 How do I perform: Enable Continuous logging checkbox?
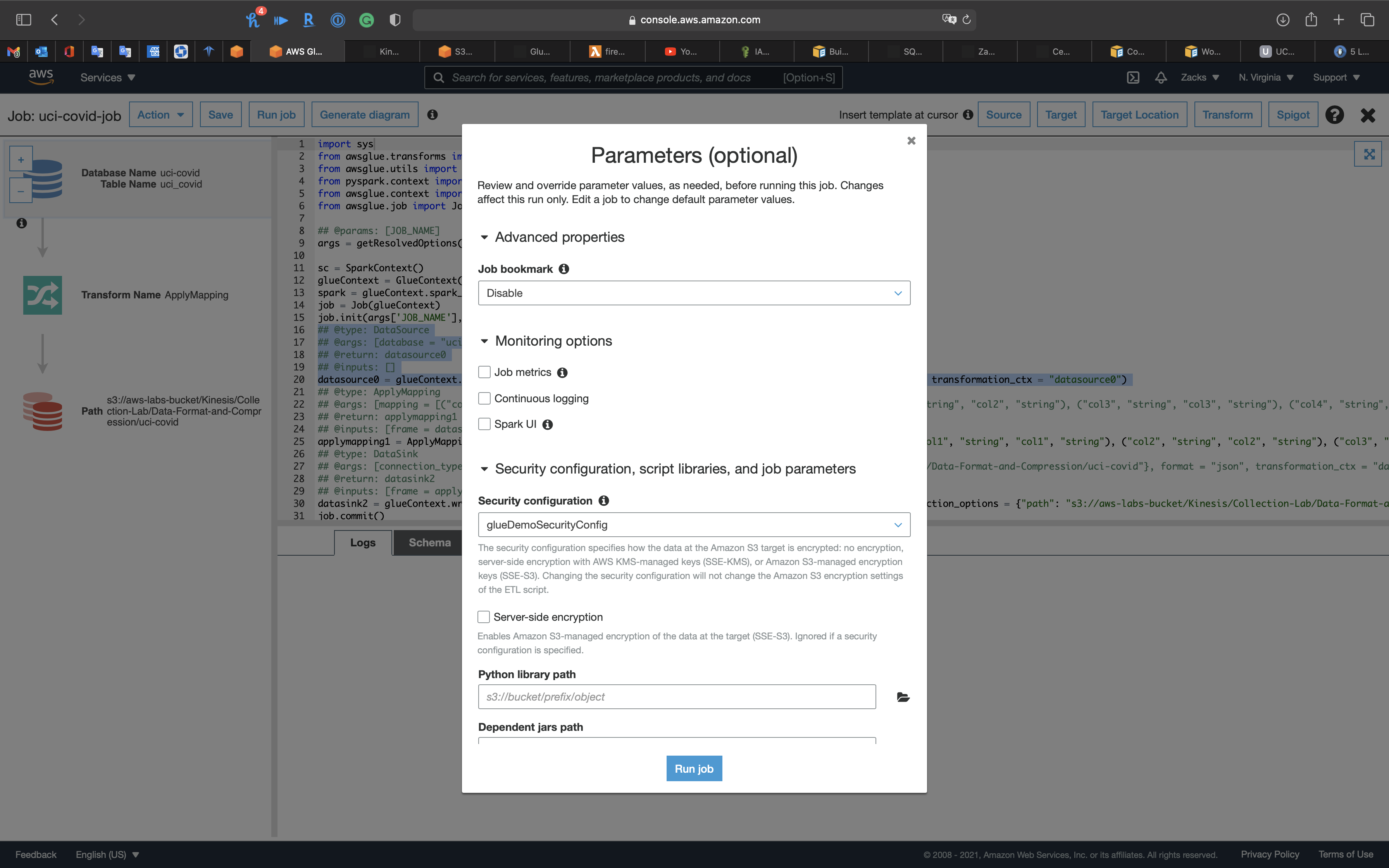point(484,398)
